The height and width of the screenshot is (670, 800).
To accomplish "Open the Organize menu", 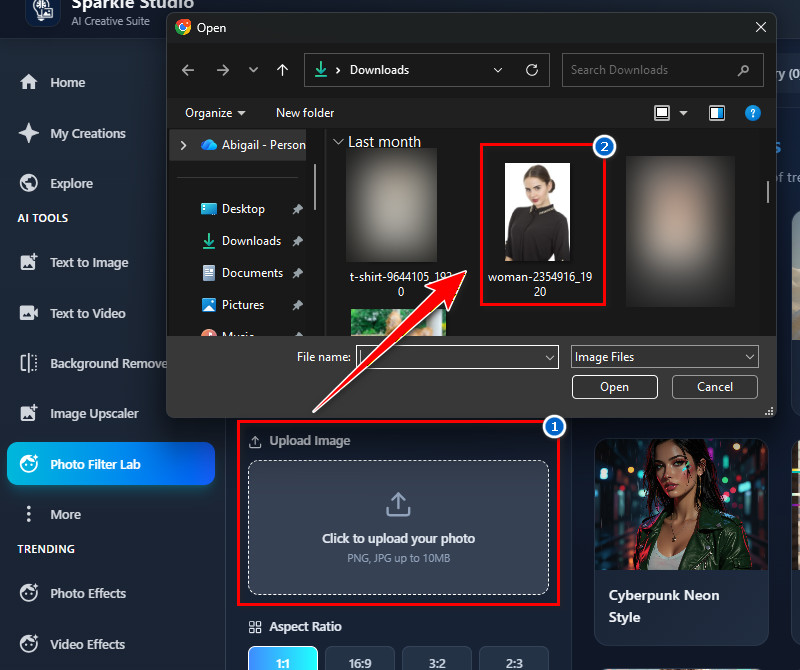I will point(215,113).
